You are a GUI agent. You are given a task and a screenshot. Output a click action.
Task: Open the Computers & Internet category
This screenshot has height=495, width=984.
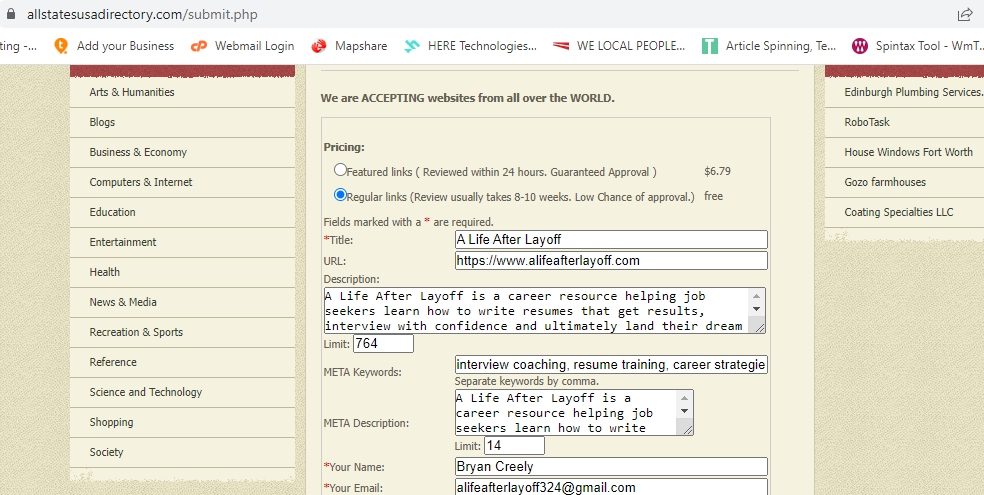point(141,182)
